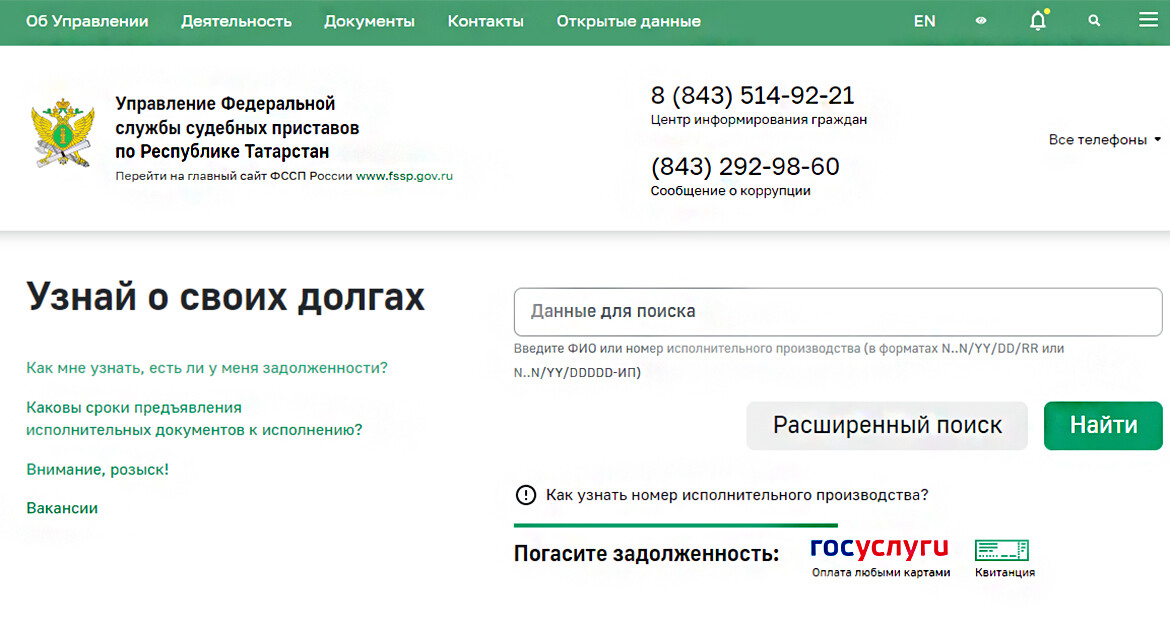The image size is (1170, 618).
Task: Focus the Данные для поиска field
Action: 837,312
